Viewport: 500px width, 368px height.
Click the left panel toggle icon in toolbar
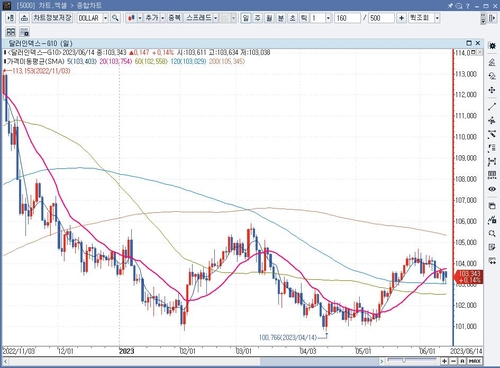pyautogui.click(x=10, y=18)
